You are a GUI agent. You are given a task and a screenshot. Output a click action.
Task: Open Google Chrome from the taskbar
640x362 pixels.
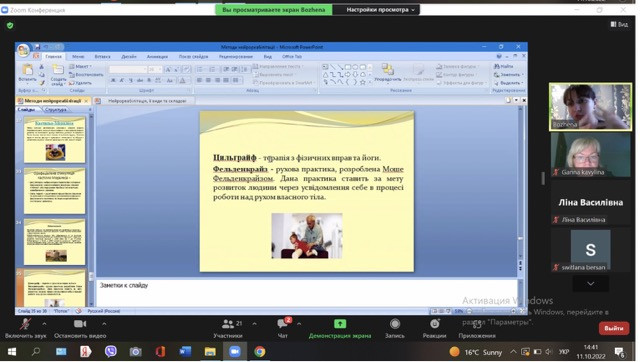pyautogui.click(x=260, y=351)
